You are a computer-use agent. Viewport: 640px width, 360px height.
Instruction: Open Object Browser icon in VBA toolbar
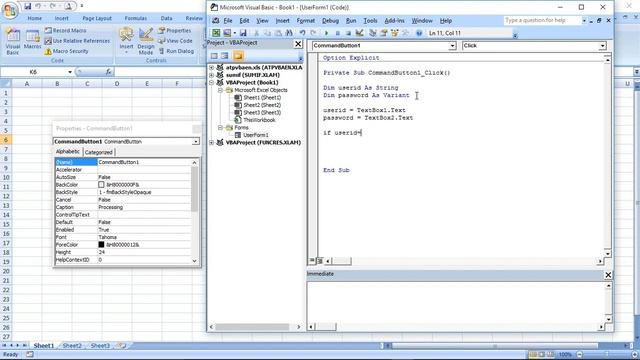[395, 33]
